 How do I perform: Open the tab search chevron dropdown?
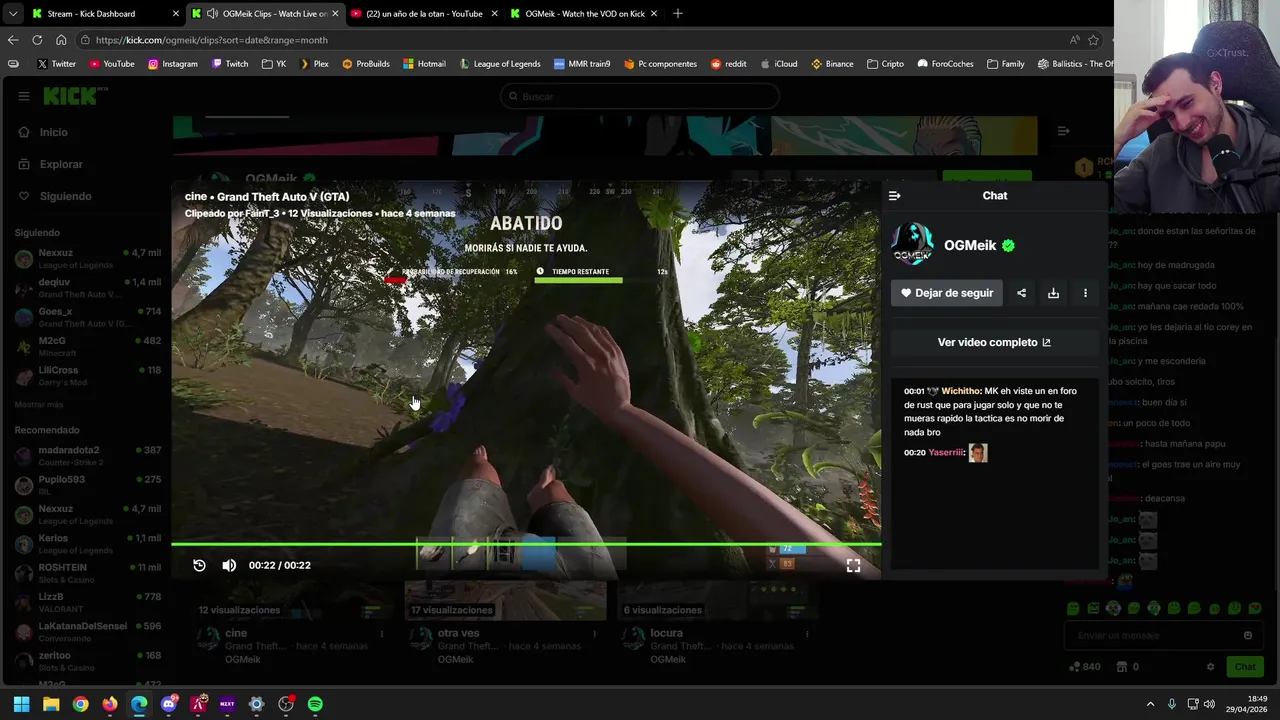coord(12,14)
